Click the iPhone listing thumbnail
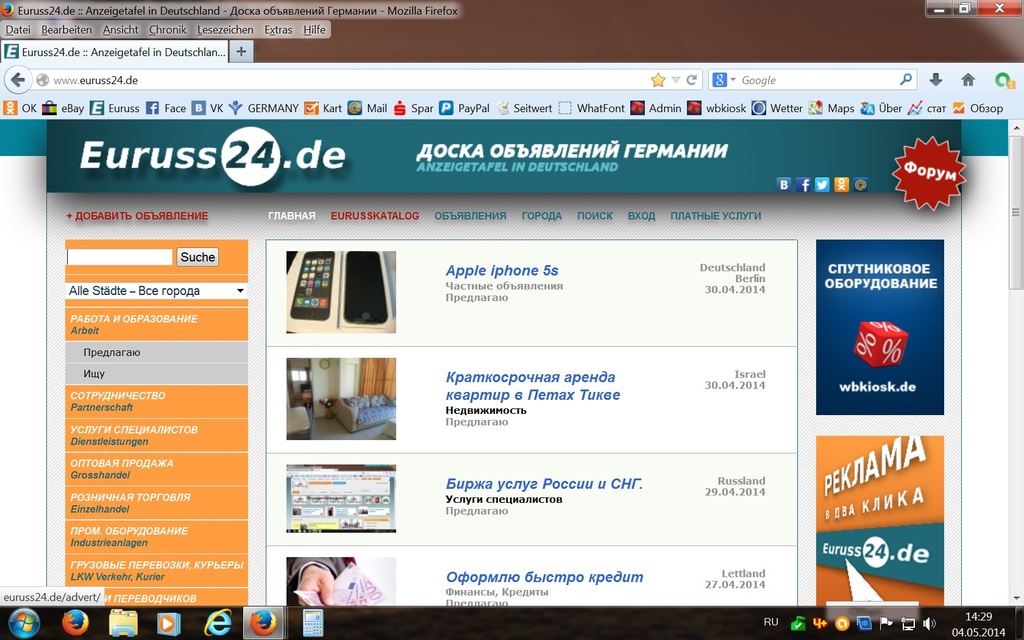1024x640 pixels. pos(341,292)
